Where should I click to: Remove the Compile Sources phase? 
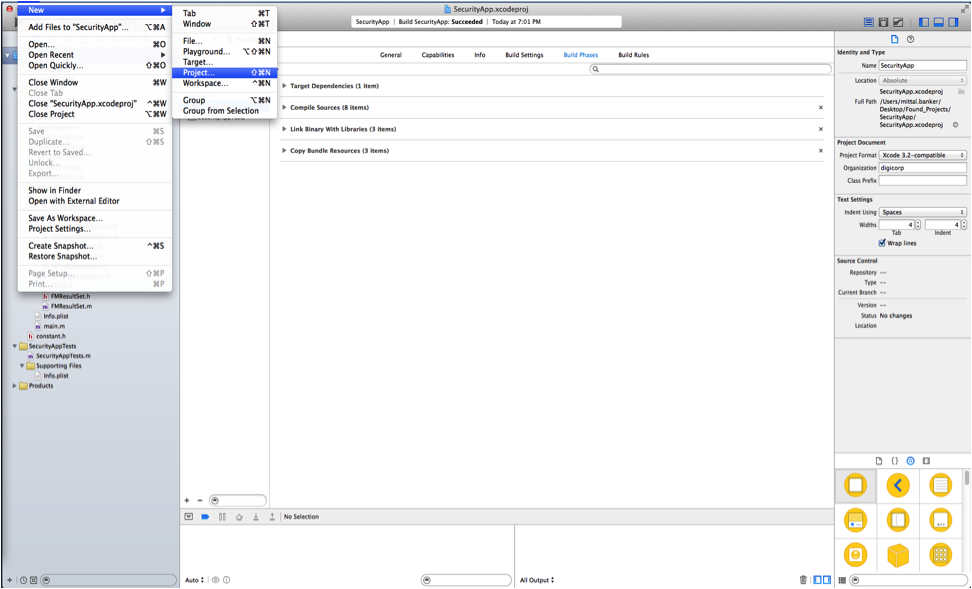[821, 108]
